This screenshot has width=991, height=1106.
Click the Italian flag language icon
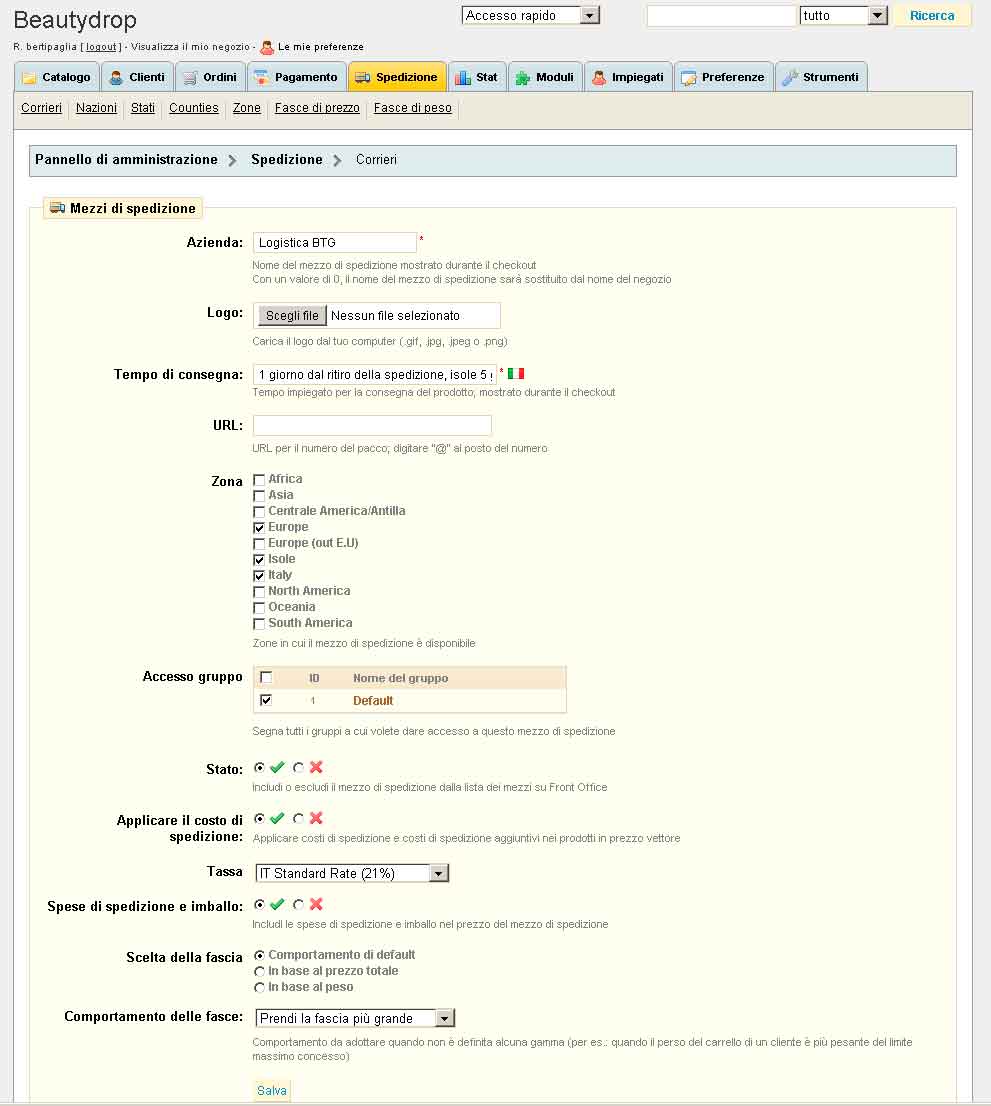[516, 373]
